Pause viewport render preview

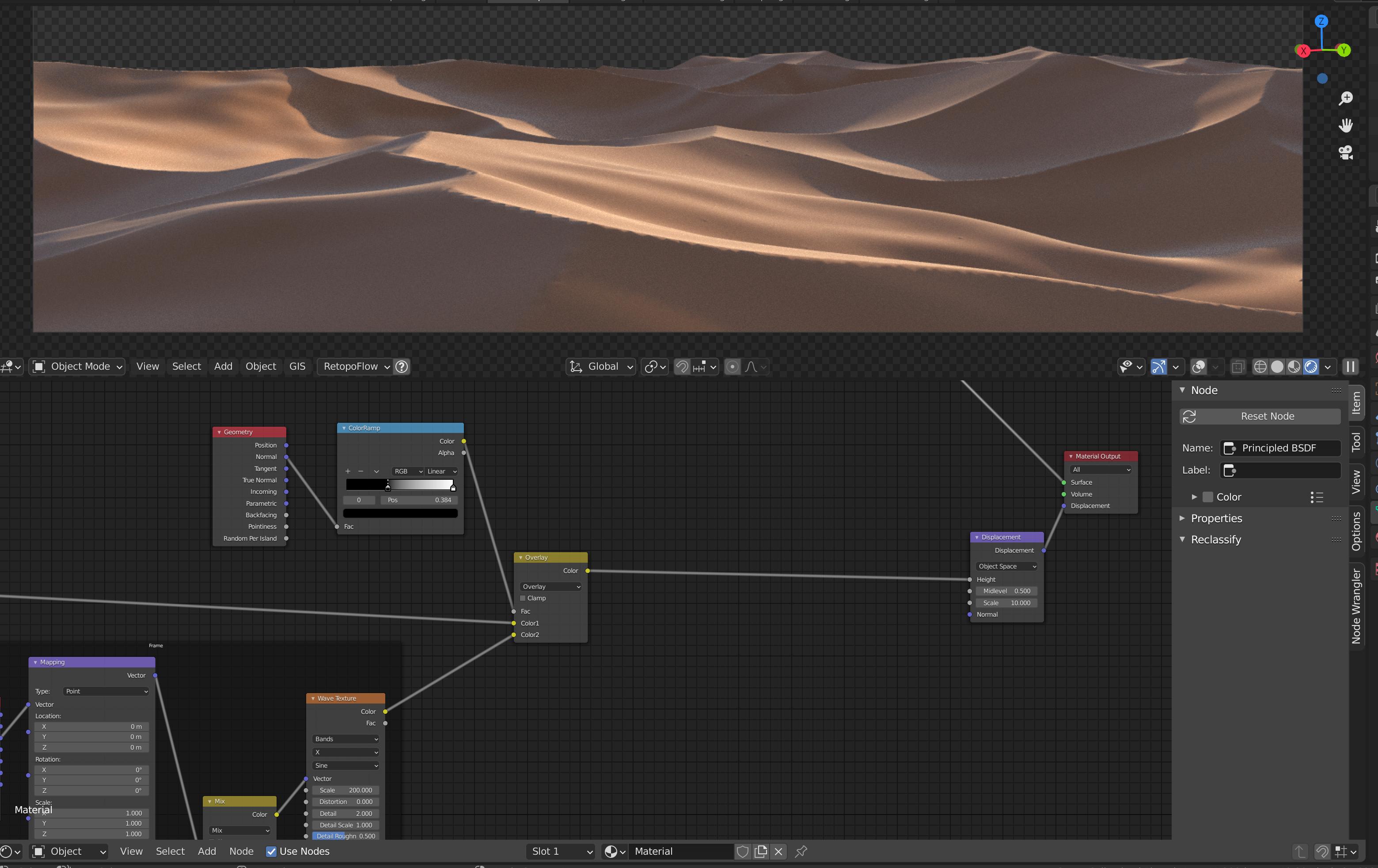pyautogui.click(x=1350, y=367)
